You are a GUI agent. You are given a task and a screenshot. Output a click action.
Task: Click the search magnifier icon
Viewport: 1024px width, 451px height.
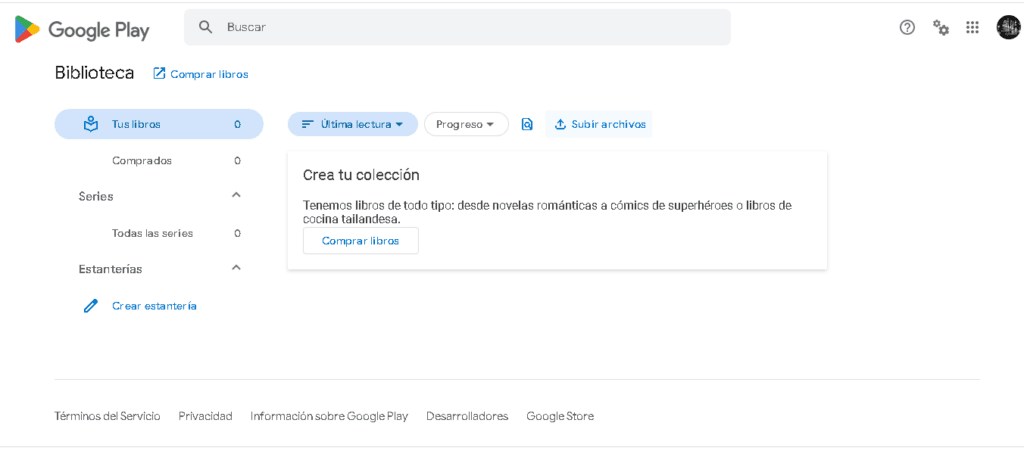(x=206, y=27)
